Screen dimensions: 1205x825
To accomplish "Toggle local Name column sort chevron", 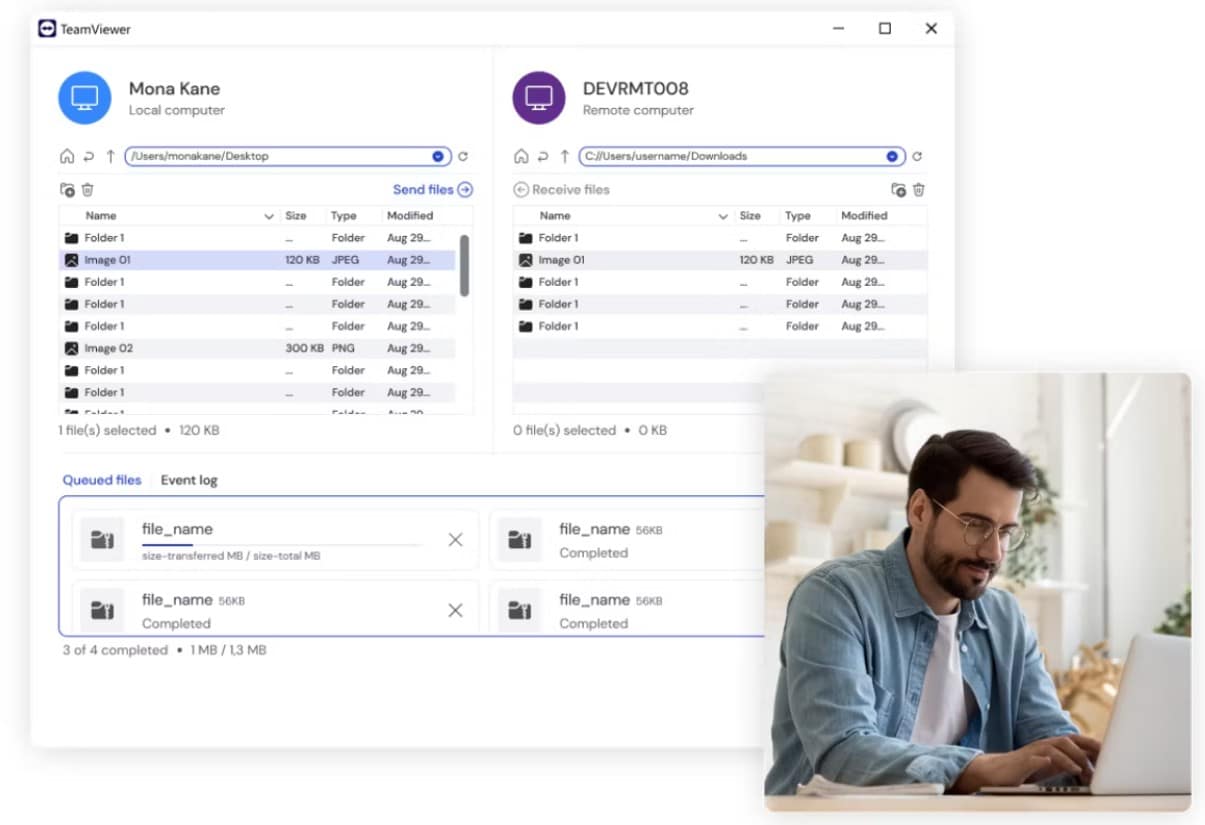I will (268, 216).
